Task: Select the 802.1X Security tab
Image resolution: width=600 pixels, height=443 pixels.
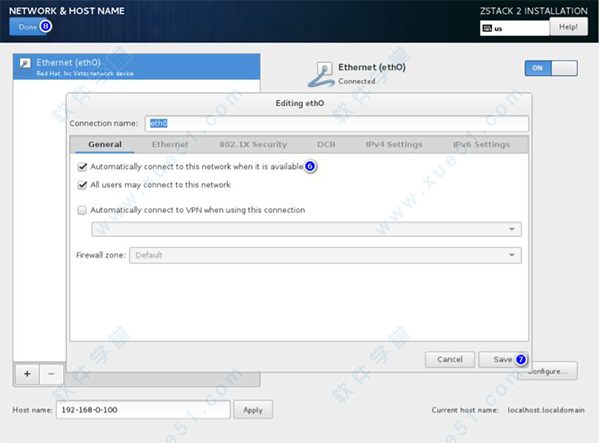Action: coord(253,144)
